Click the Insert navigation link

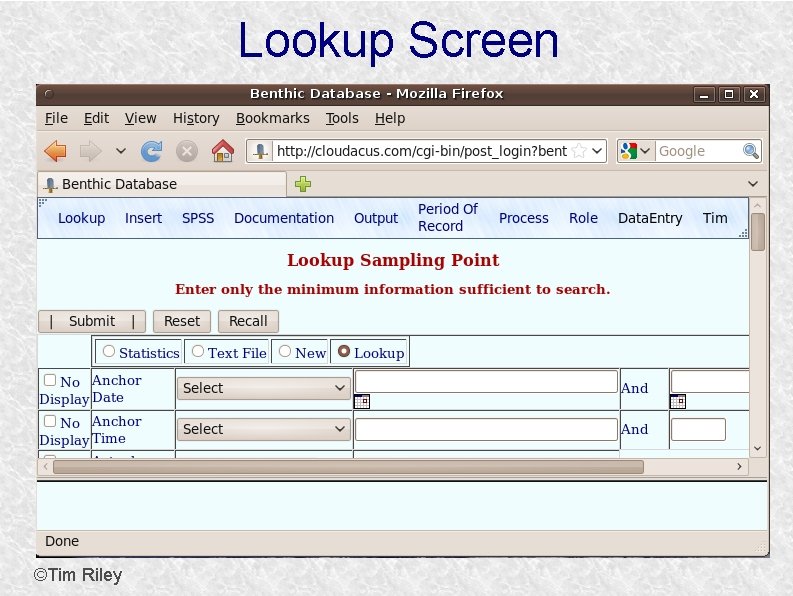(x=143, y=218)
